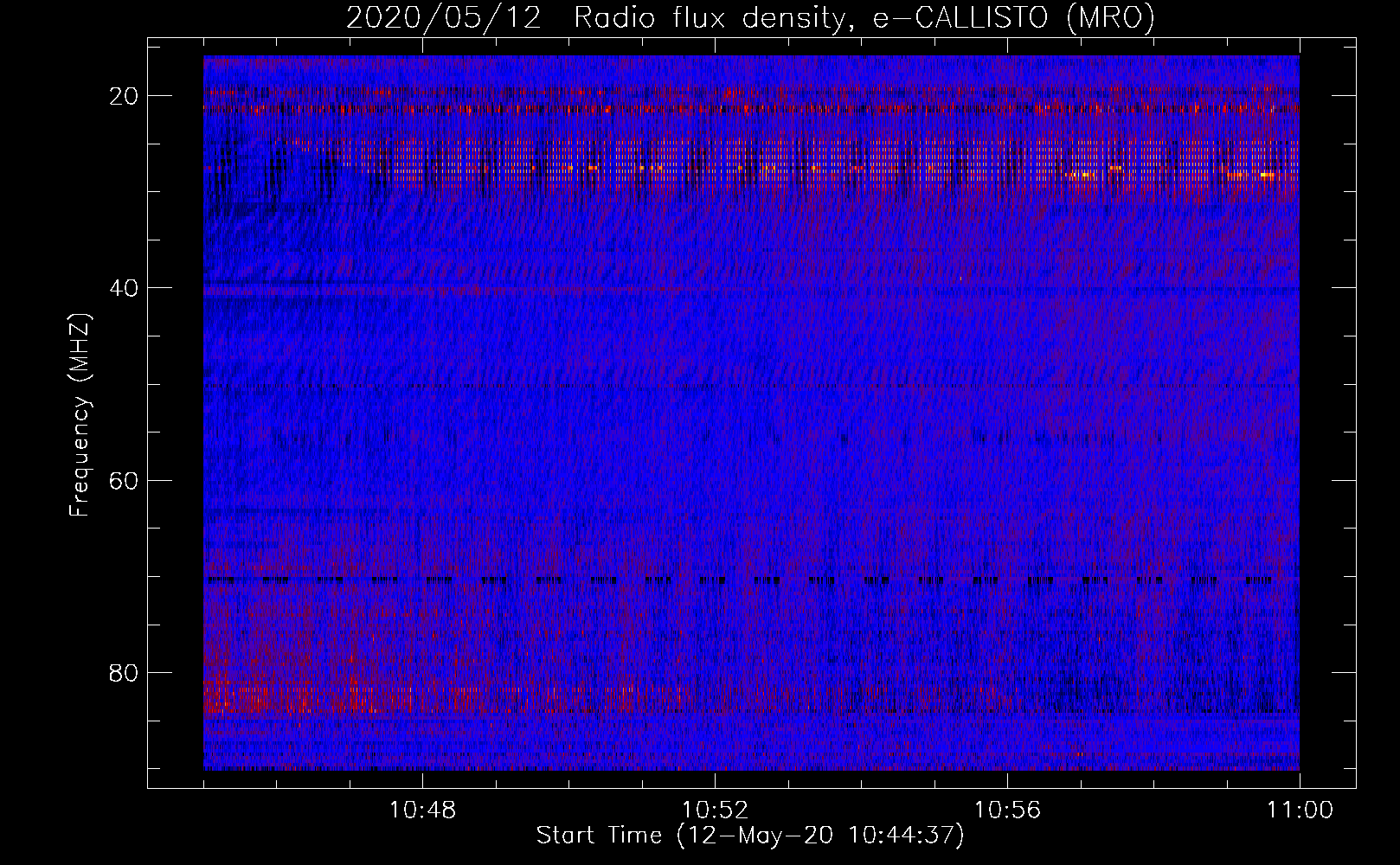Click the '60' frequency tick label
This screenshot has width=1400, height=865.
(x=124, y=480)
